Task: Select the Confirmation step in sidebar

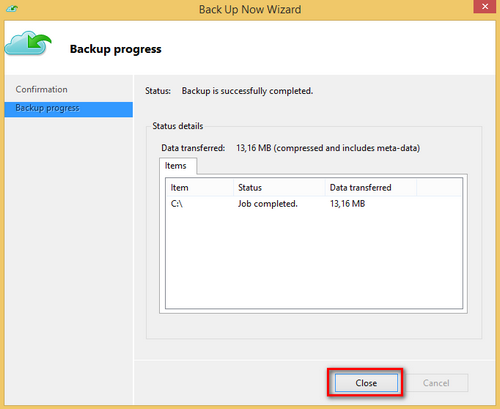Action: click(41, 89)
